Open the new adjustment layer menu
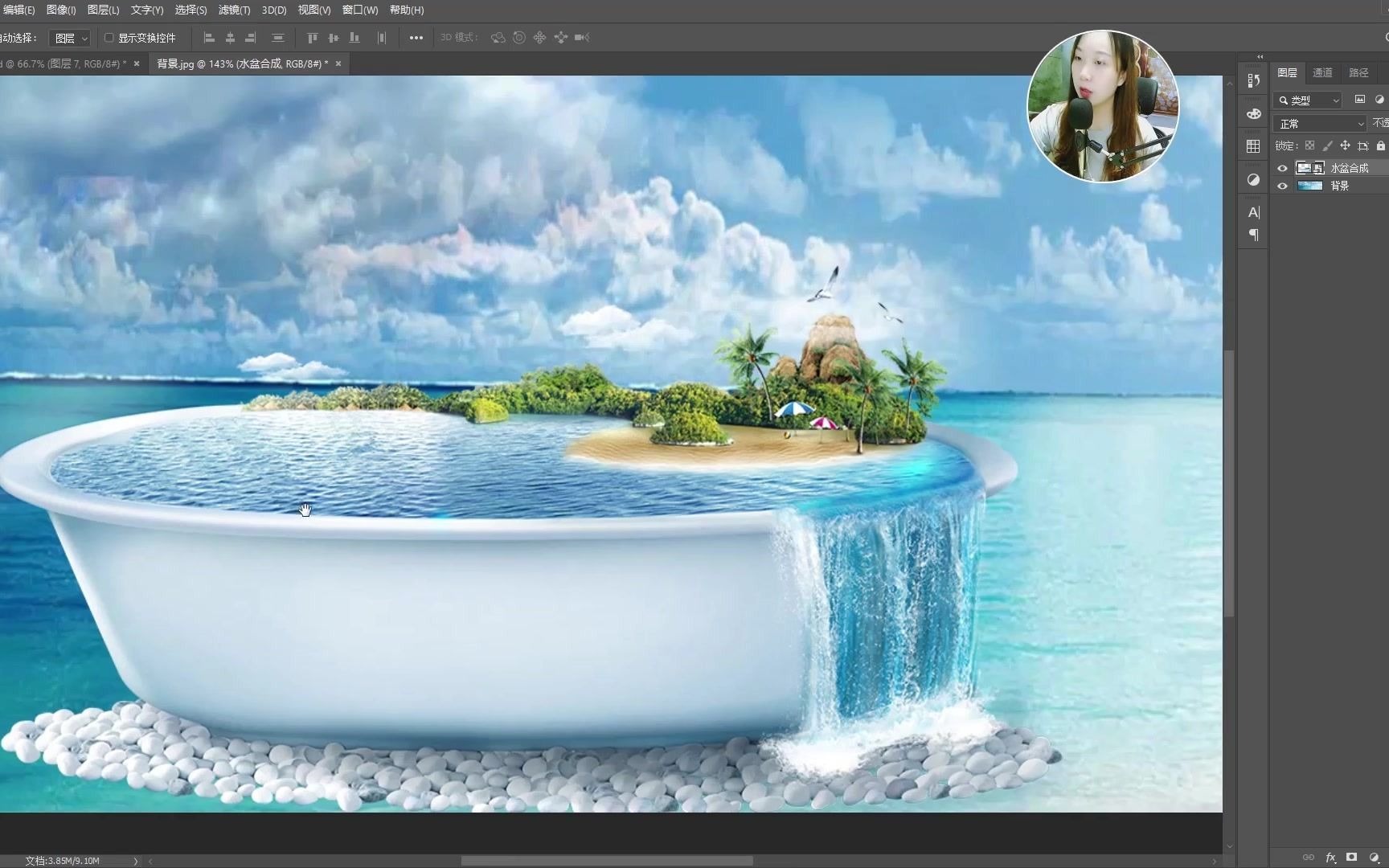The width and height of the screenshot is (1389, 868). [x=1375, y=858]
